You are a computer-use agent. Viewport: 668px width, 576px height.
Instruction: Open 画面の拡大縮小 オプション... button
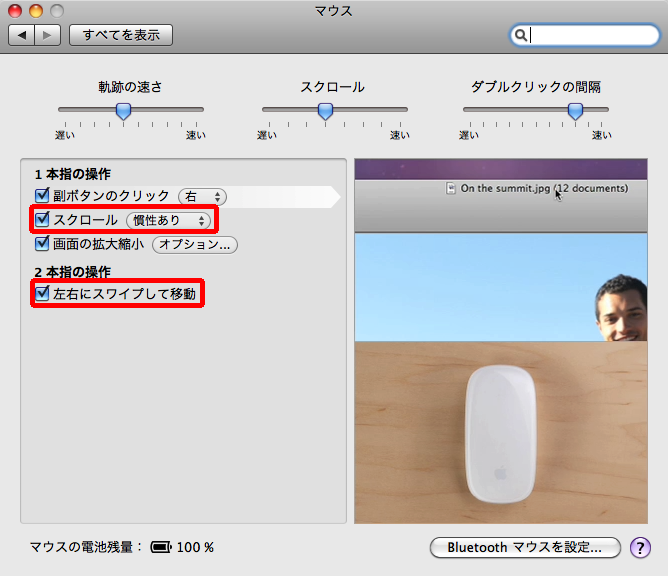point(195,245)
